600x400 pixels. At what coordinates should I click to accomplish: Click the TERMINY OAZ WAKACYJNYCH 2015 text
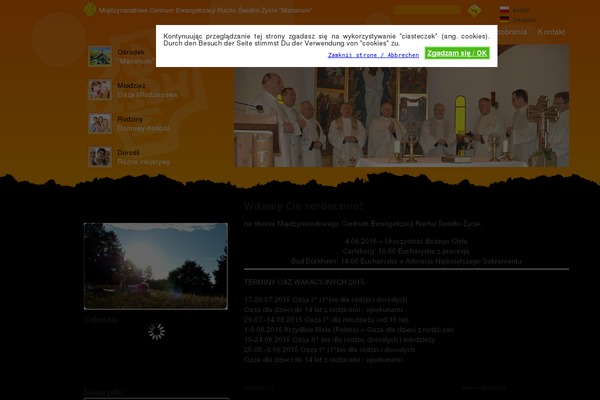tap(304, 282)
